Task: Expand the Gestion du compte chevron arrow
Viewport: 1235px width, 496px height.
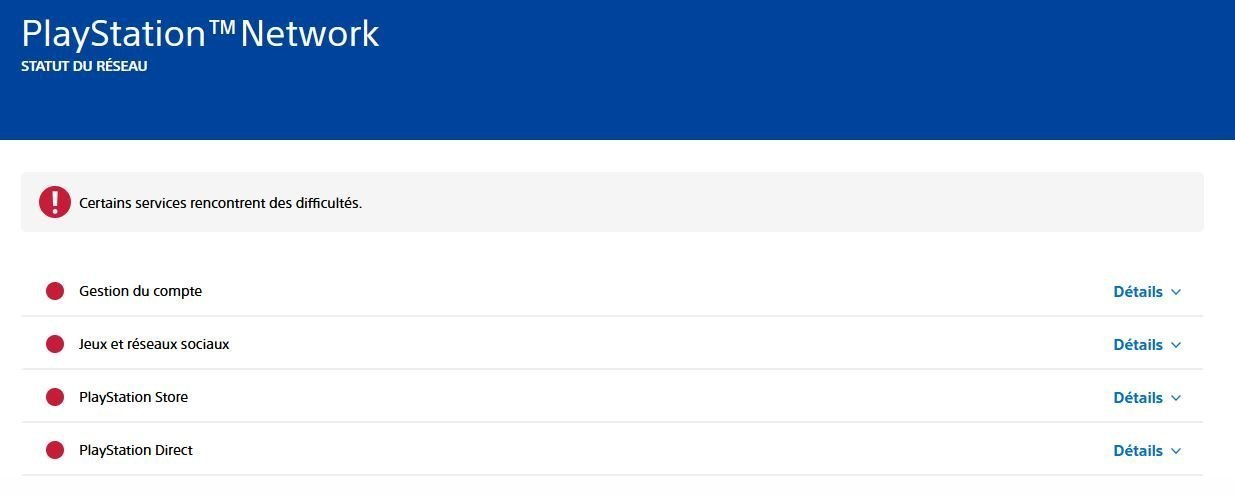Action: coord(1176,292)
